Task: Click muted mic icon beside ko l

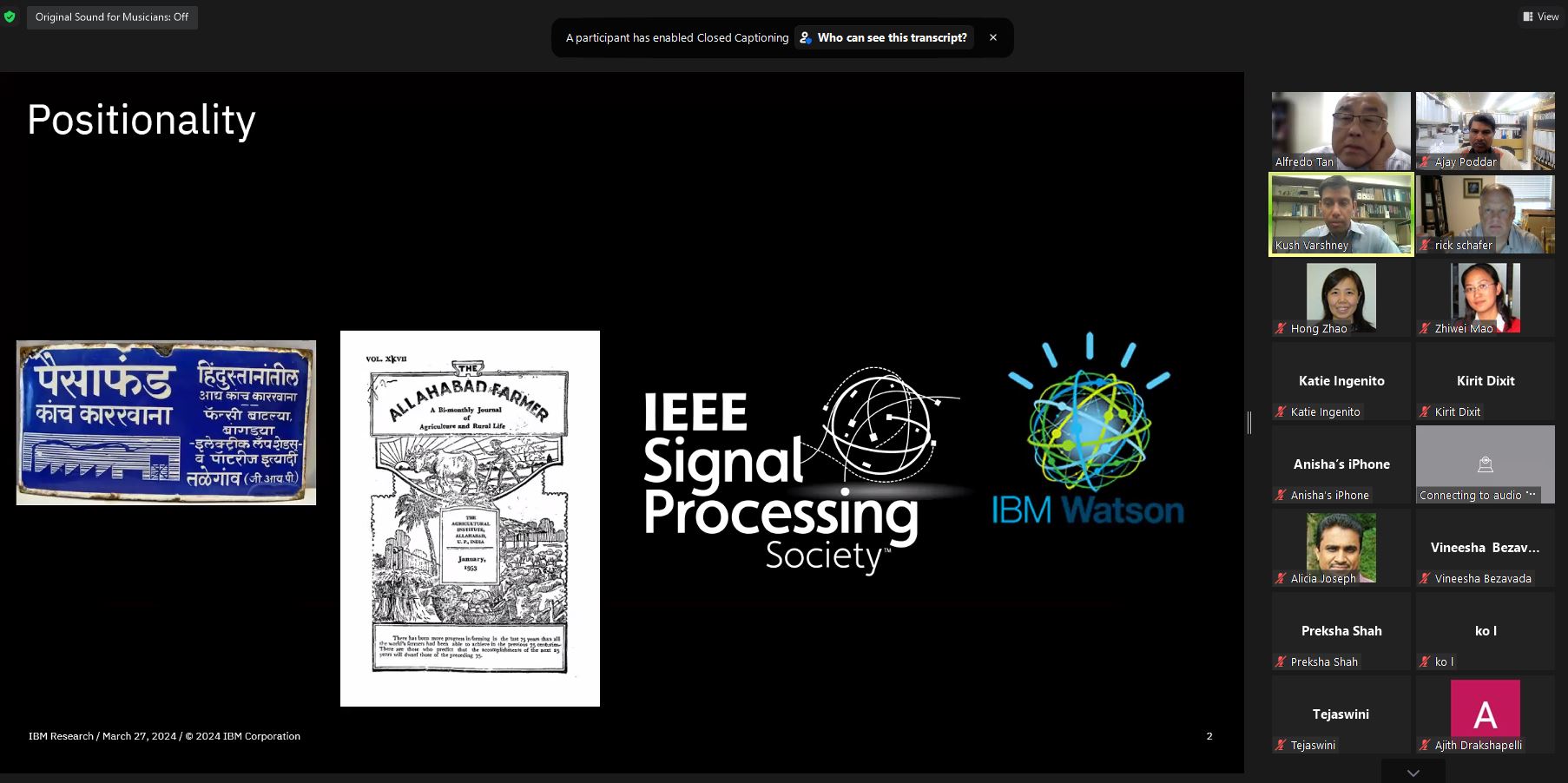Action: (1425, 662)
